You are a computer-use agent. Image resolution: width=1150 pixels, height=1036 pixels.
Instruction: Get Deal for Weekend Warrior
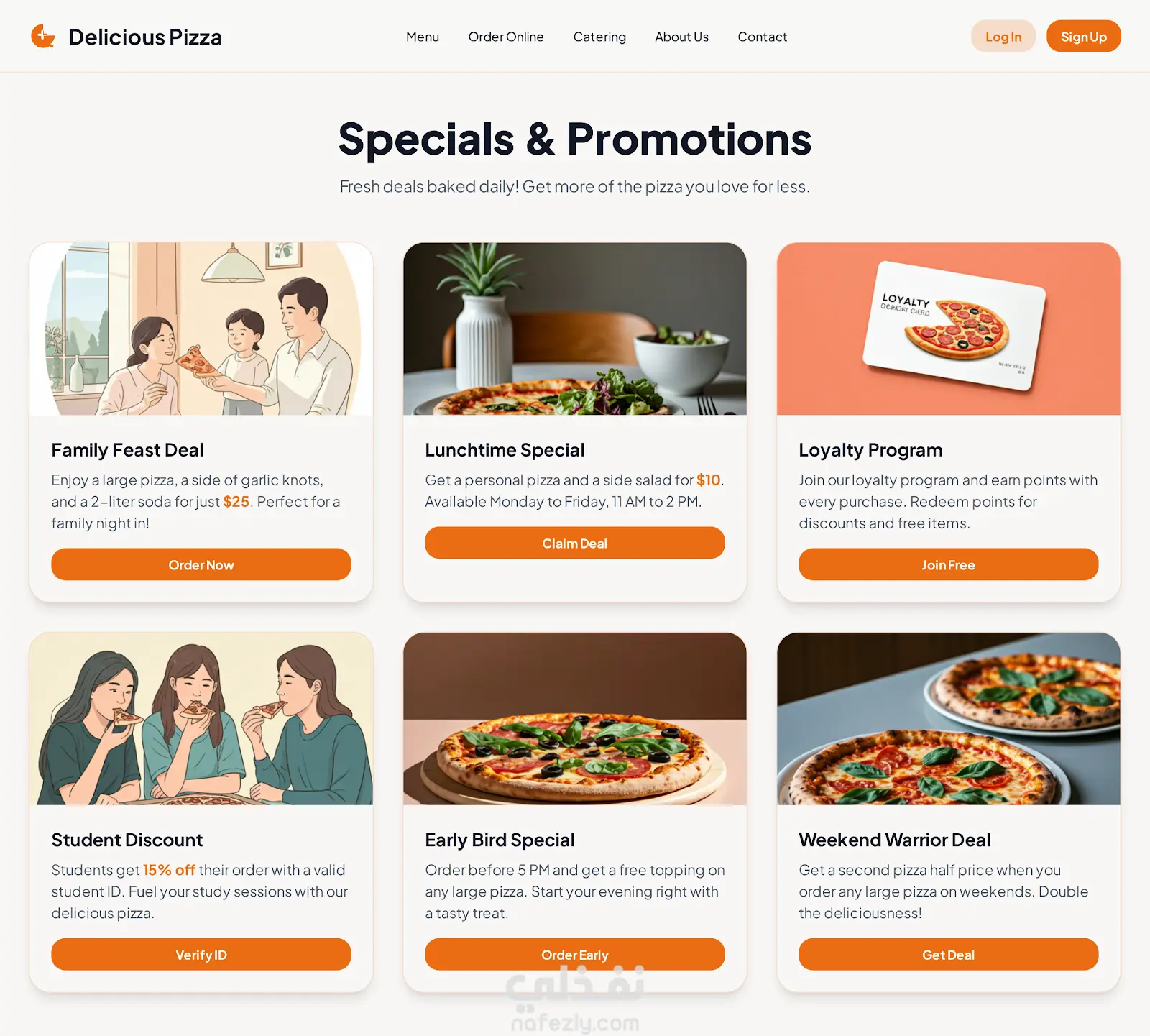(949, 954)
